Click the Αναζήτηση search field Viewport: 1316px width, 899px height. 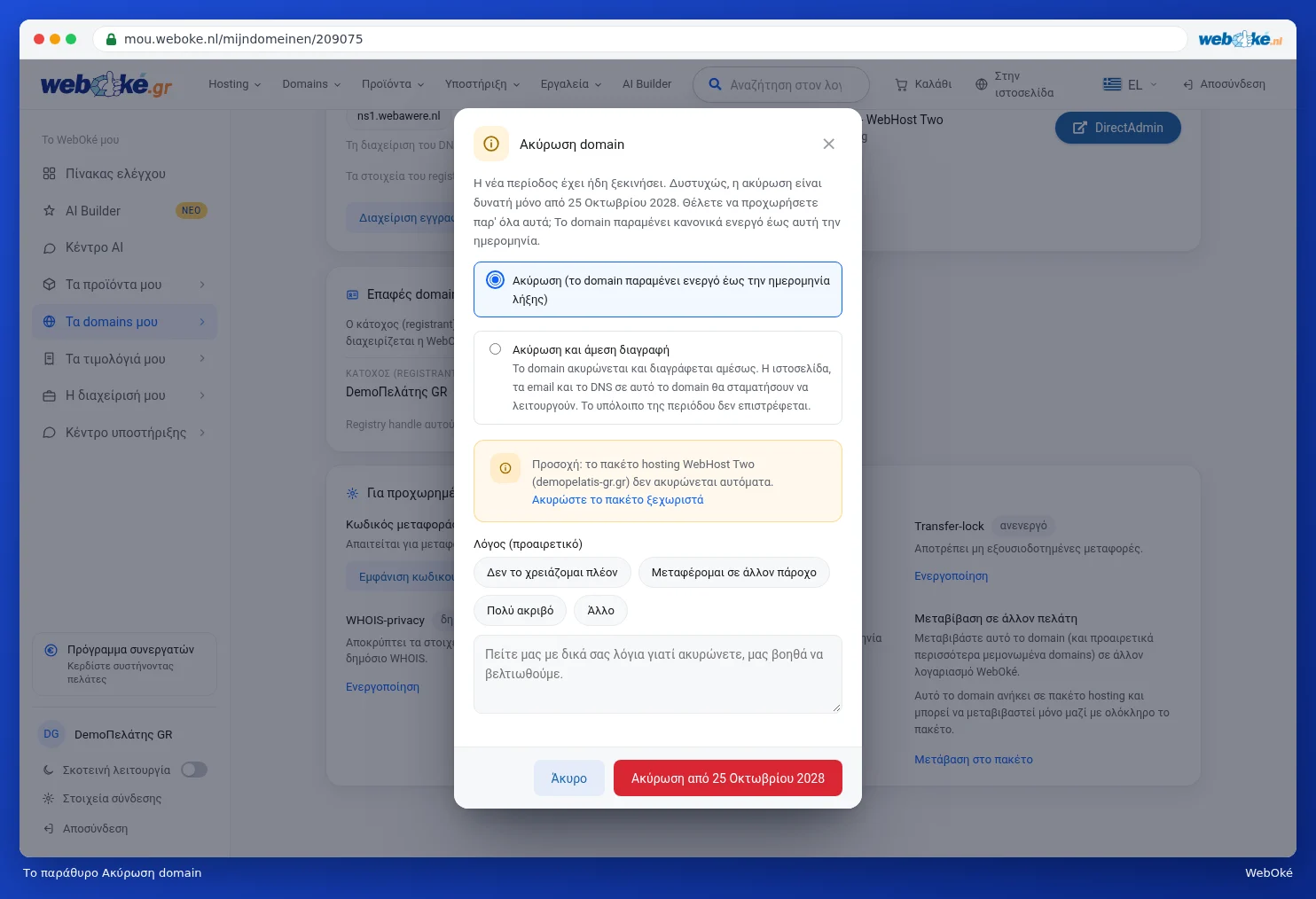[x=781, y=85]
